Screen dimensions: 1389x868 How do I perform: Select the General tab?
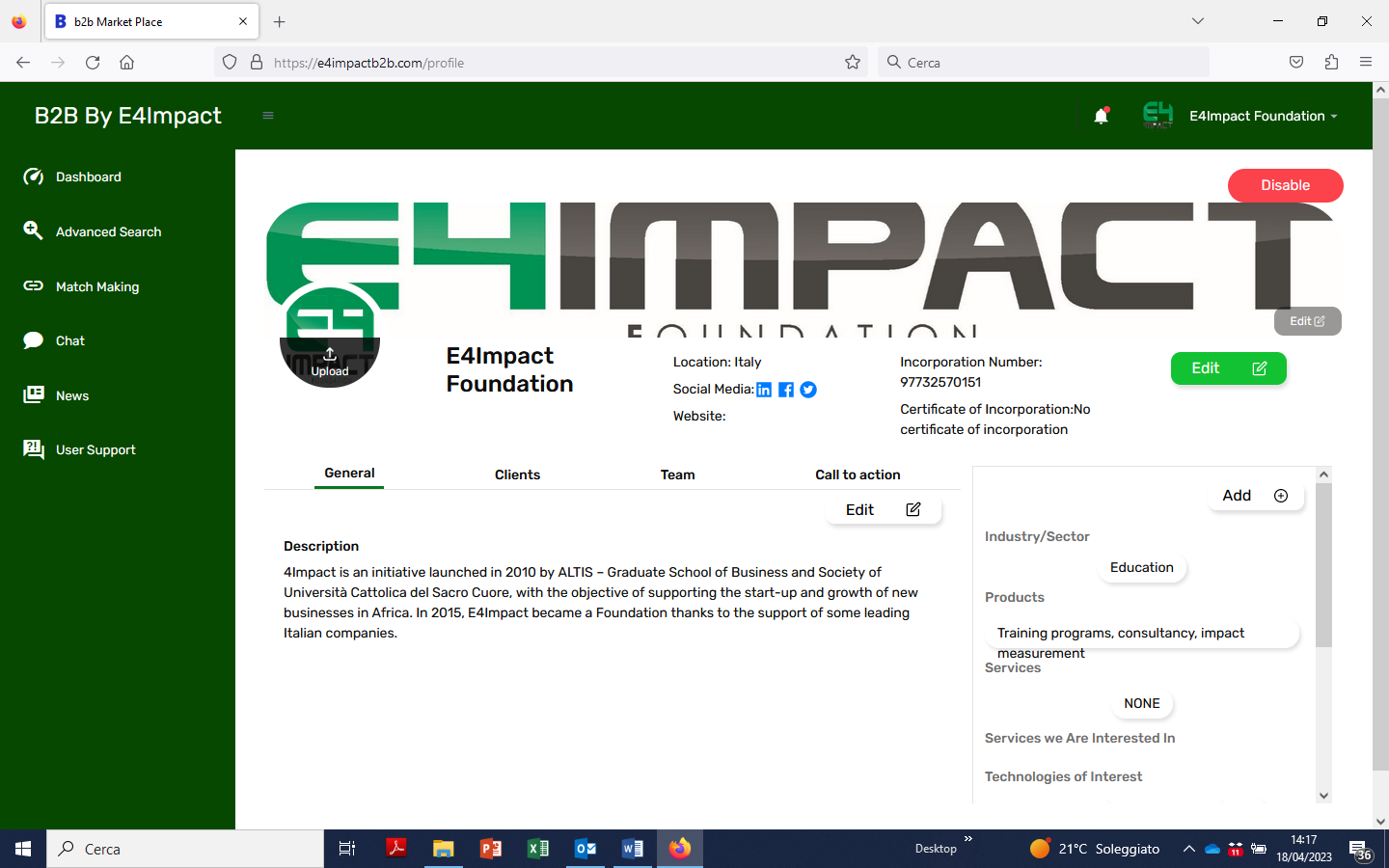(349, 474)
